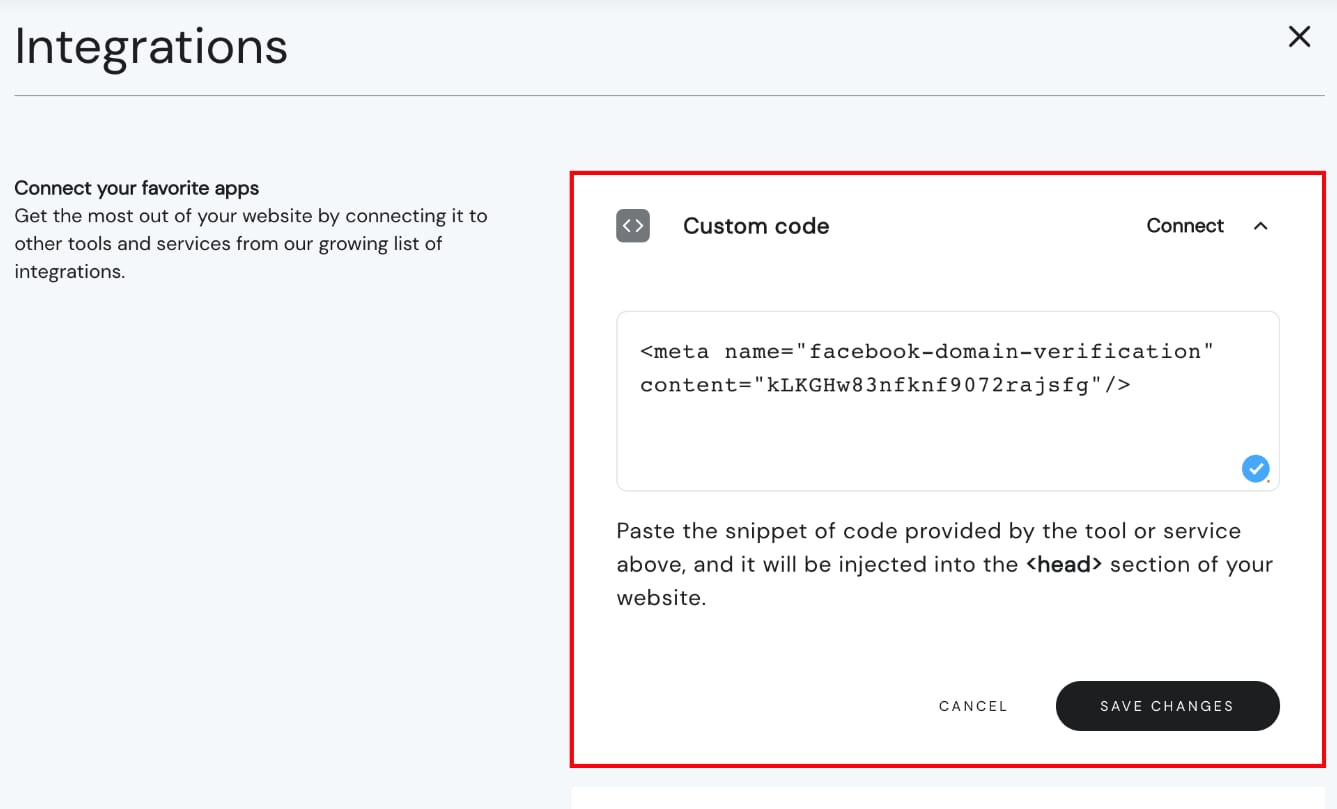Viewport: 1337px width, 809px height.
Task: Click the "Paste the snippet of code" helper text
Action: click(x=928, y=531)
